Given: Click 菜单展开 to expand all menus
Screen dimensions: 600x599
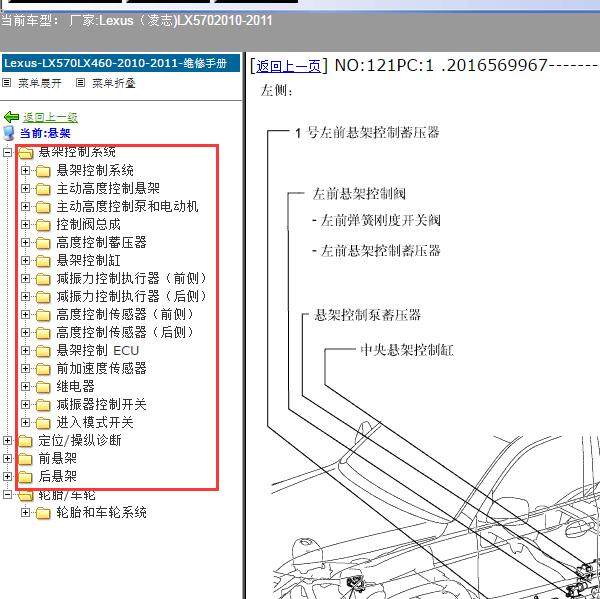Looking at the screenshot, I should point(39,83).
